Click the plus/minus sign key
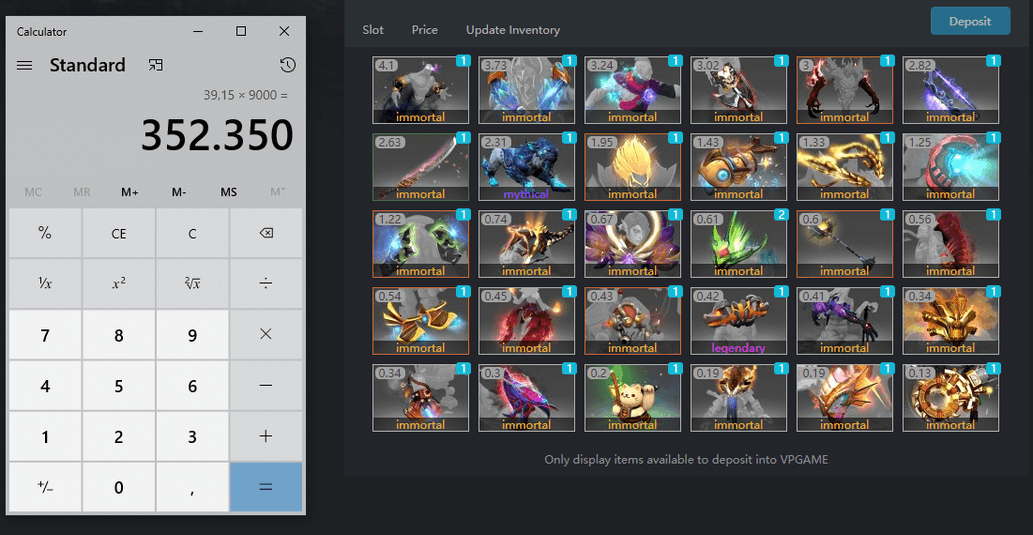Viewport: 1033px width, 535px height. [45, 487]
